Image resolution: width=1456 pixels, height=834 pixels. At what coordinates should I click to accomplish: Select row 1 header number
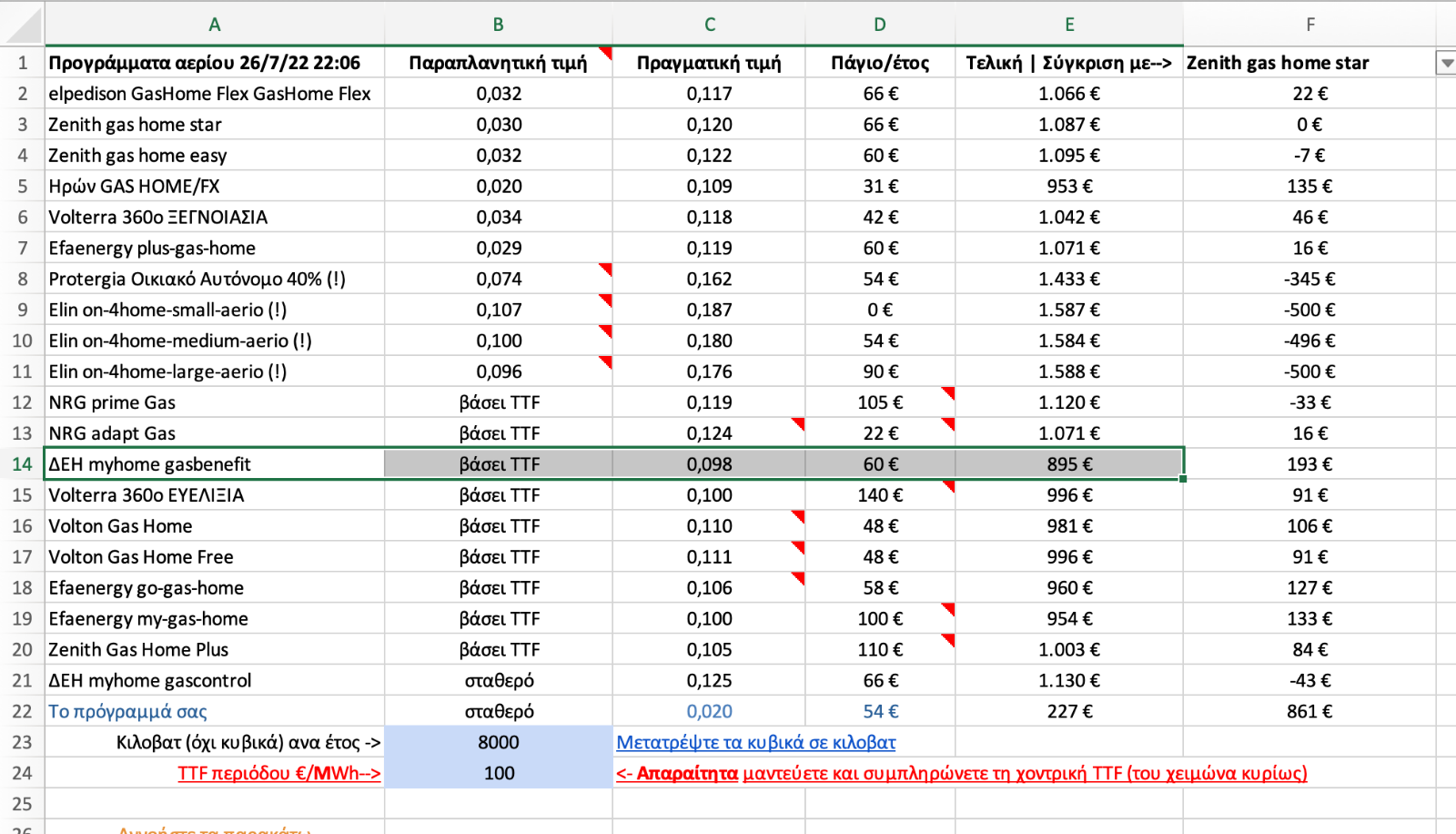22,63
